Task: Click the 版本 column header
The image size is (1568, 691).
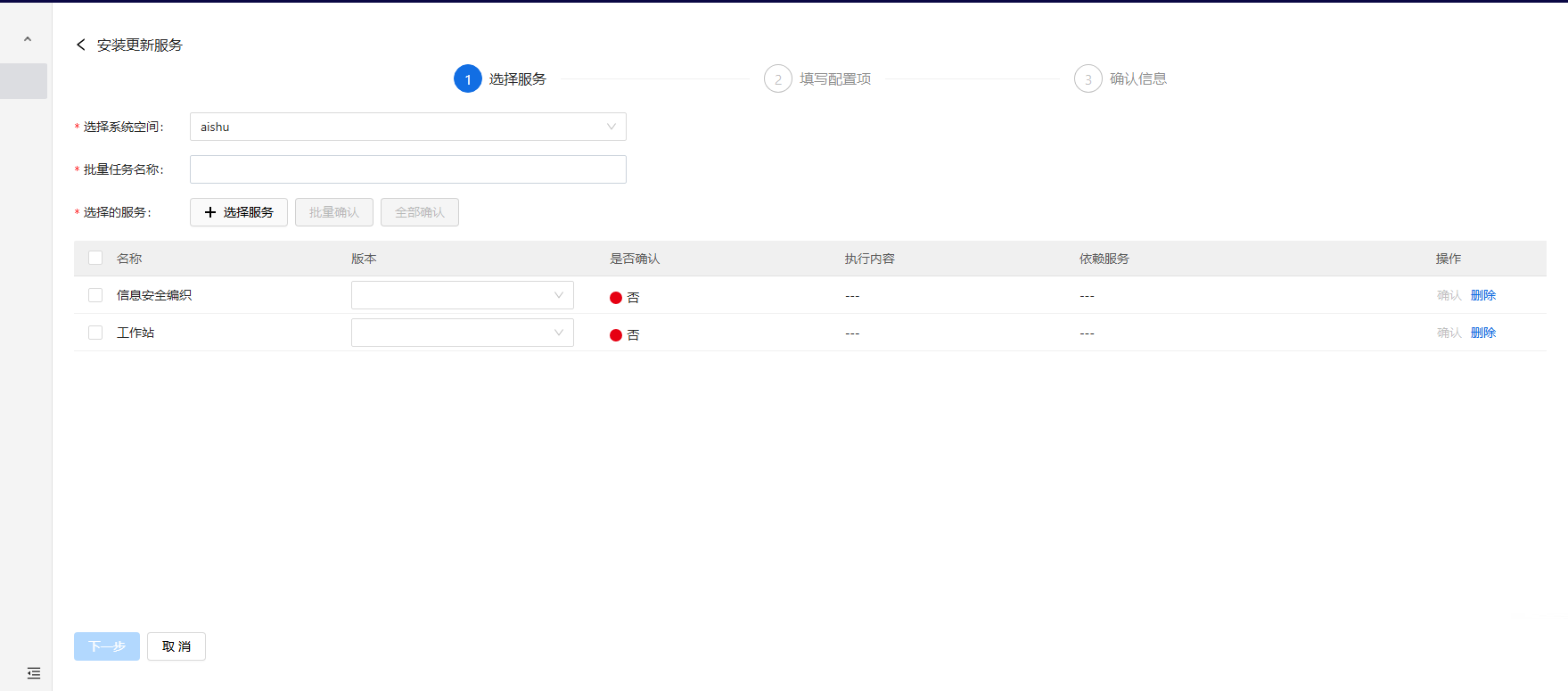Action: (364, 259)
